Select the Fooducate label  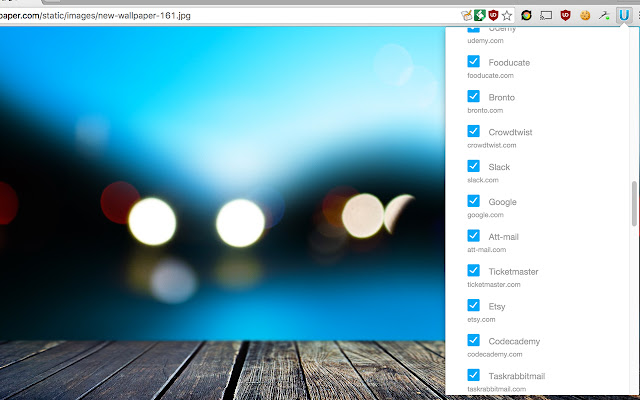(509, 63)
